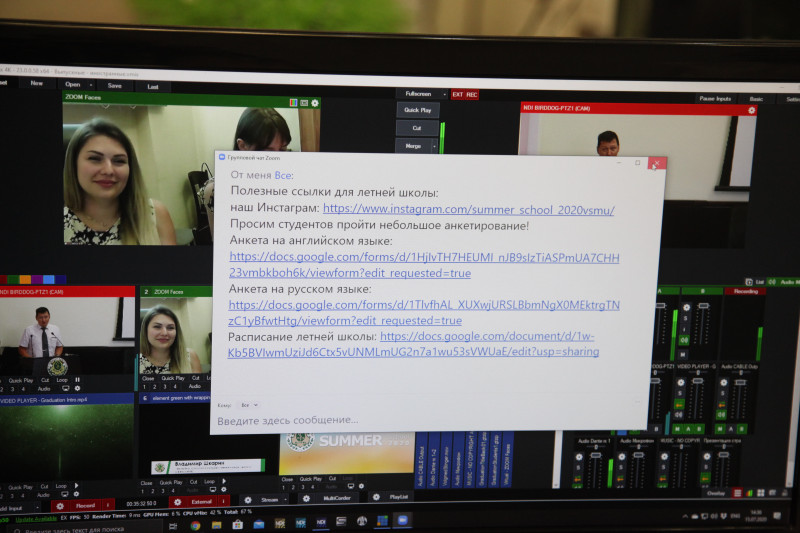Open gear under the green wrapping element input
The width and height of the screenshot is (800, 533).
(223, 489)
